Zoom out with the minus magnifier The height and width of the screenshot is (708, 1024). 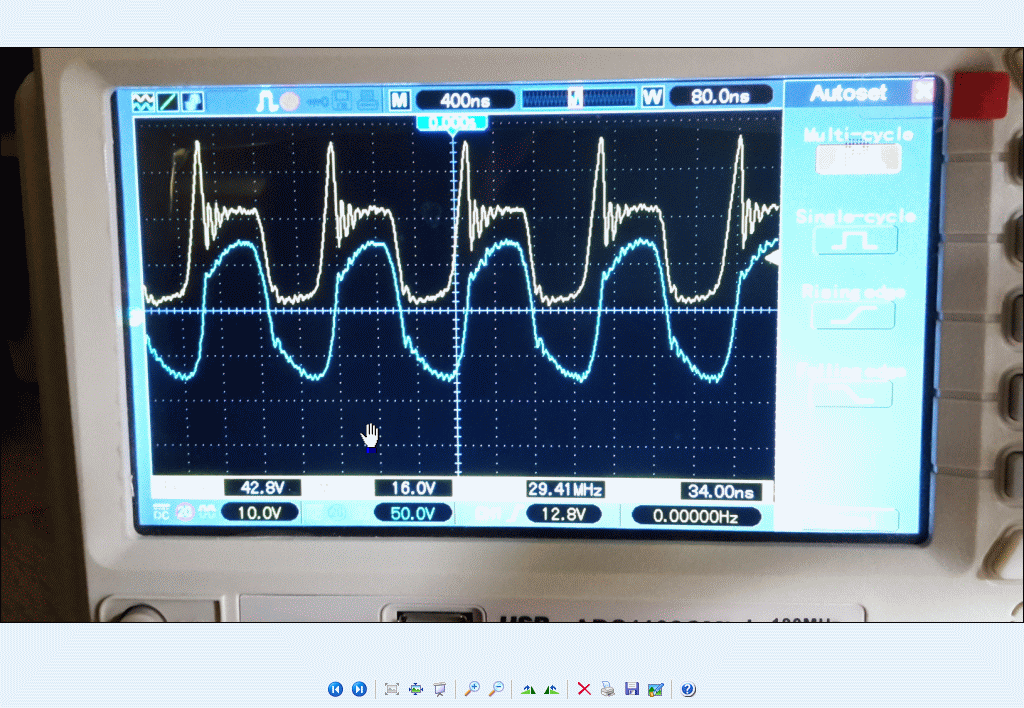click(x=496, y=689)
